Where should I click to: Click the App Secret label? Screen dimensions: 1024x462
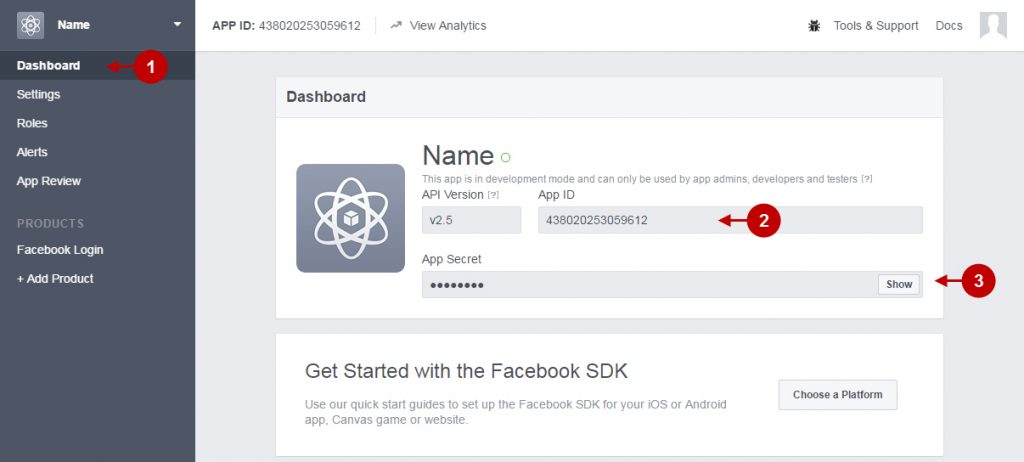point(451,259)
